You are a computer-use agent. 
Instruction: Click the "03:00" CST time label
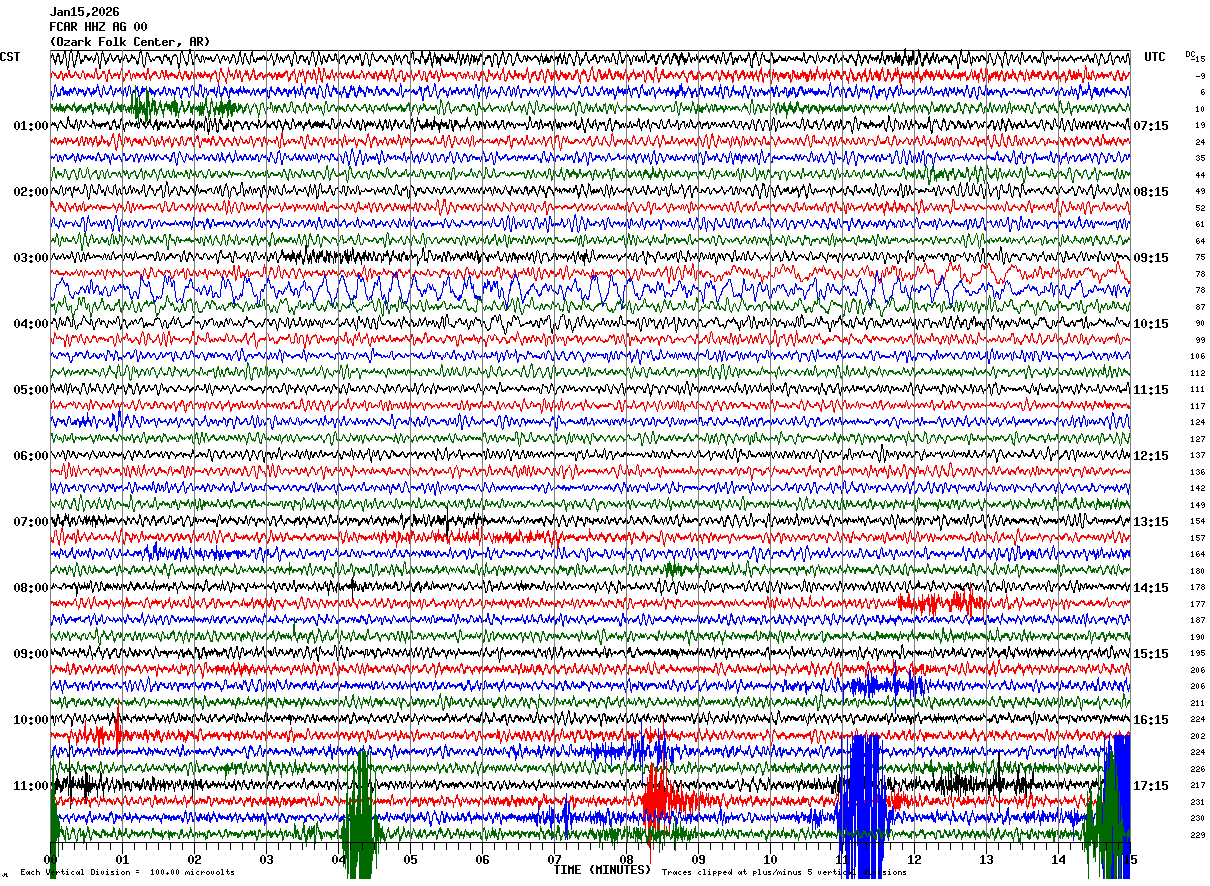pos(30,258)
